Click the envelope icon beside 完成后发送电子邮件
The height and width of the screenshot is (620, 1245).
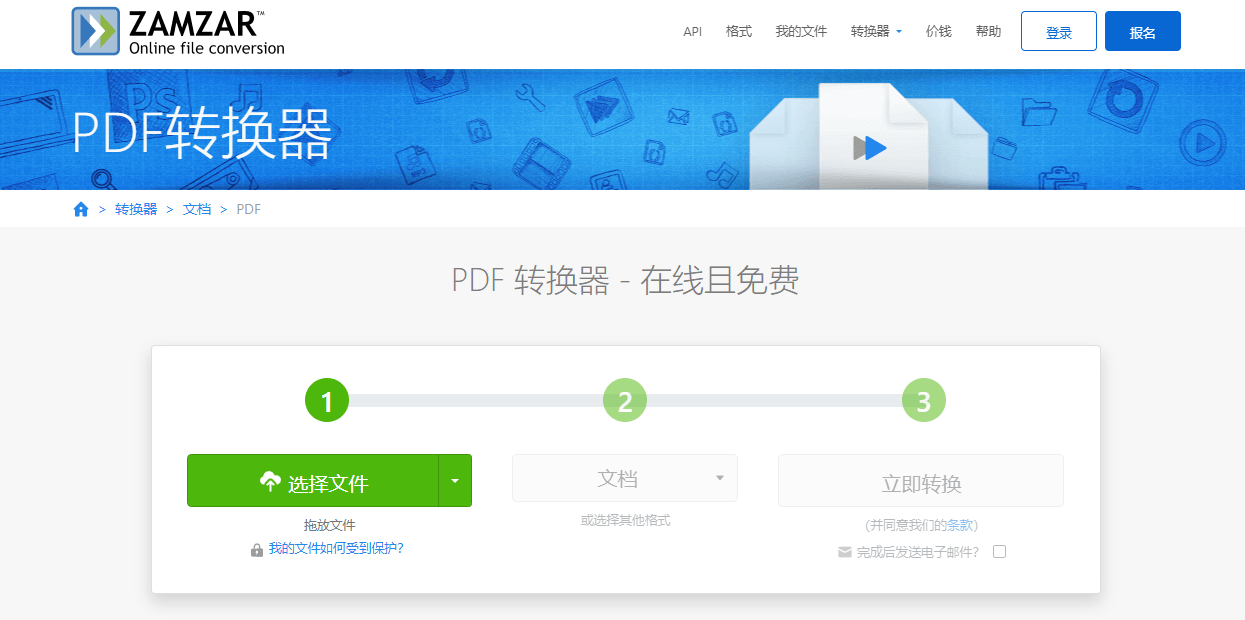[845, 551]
